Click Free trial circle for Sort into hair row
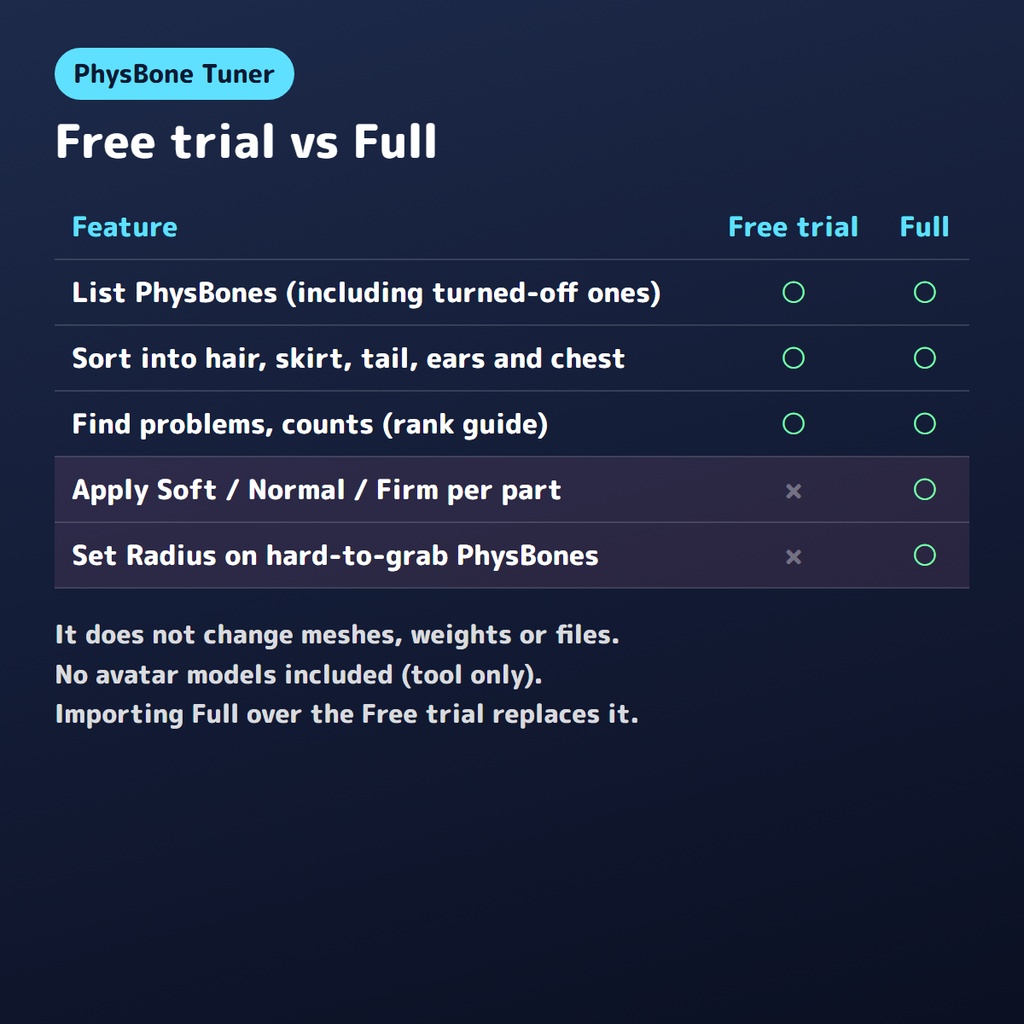Screen dimensions: 1024x1024 coord(793,358)
